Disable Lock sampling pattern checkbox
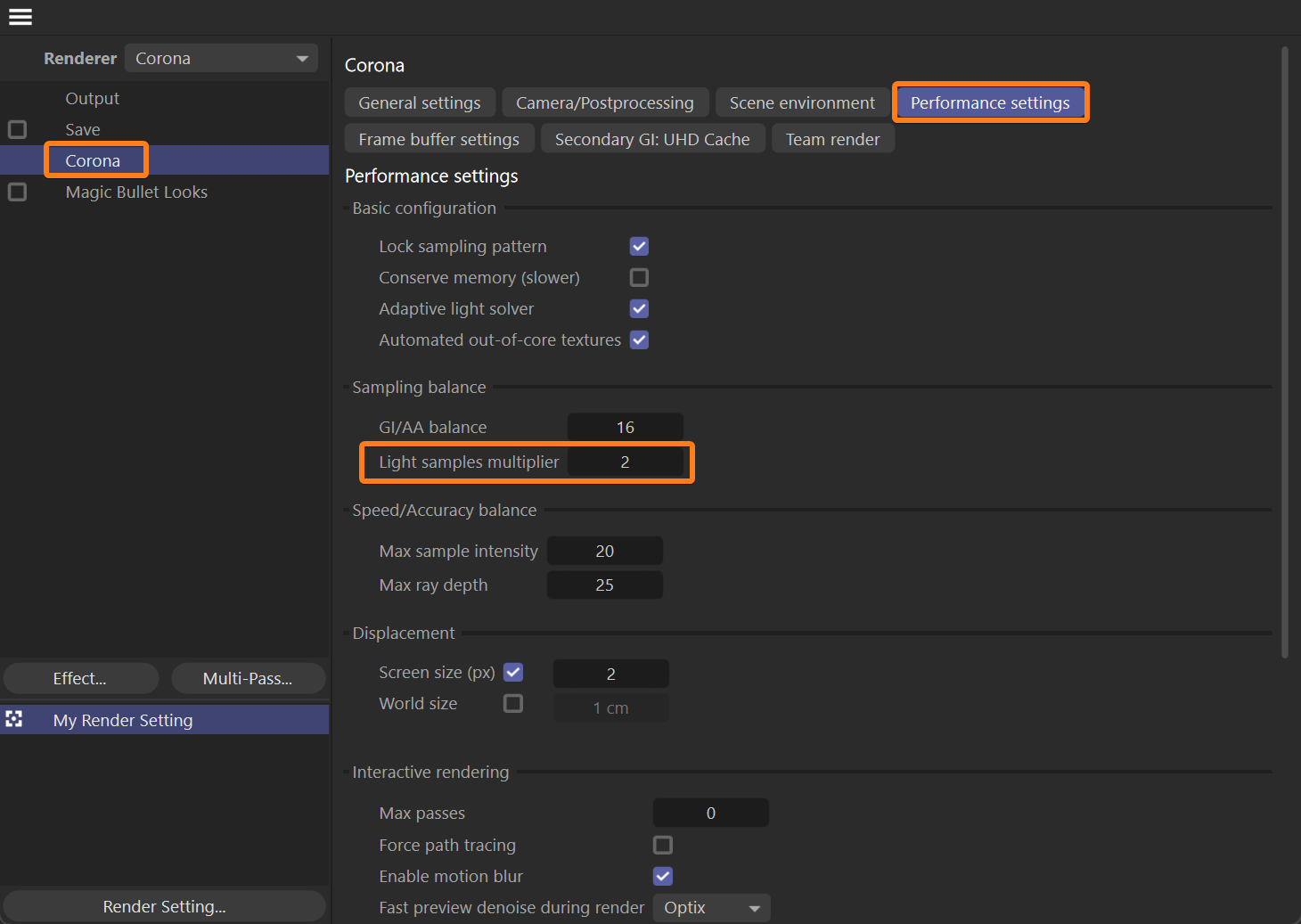Screen dimensions: 1301x924 pyautogui.click(x=639, y=246)
